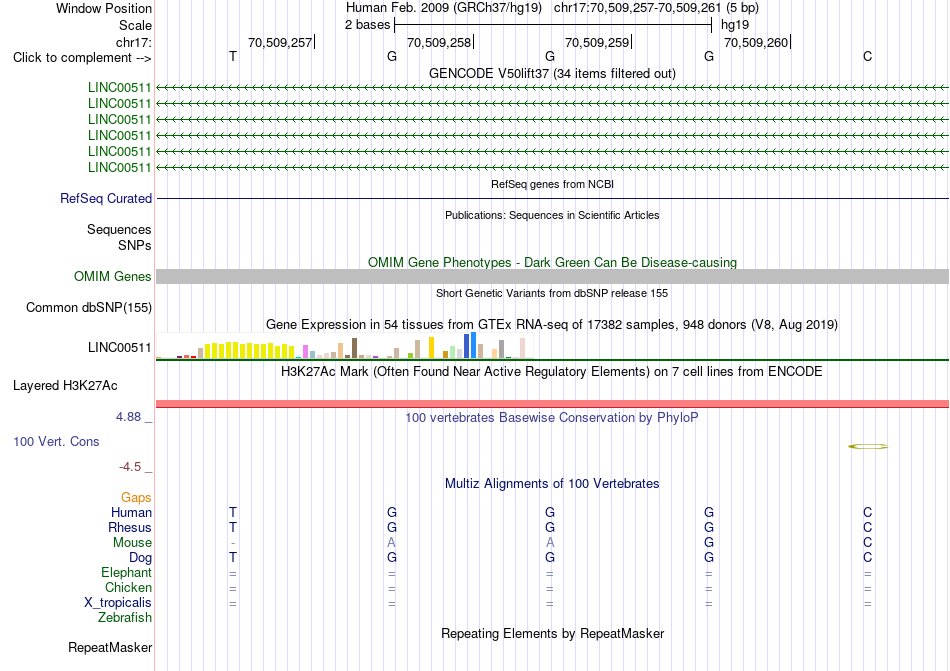Screen dimensions: 950x671
Task: Select the 'Elephant' alignment species label
Action: click(126, 572)
